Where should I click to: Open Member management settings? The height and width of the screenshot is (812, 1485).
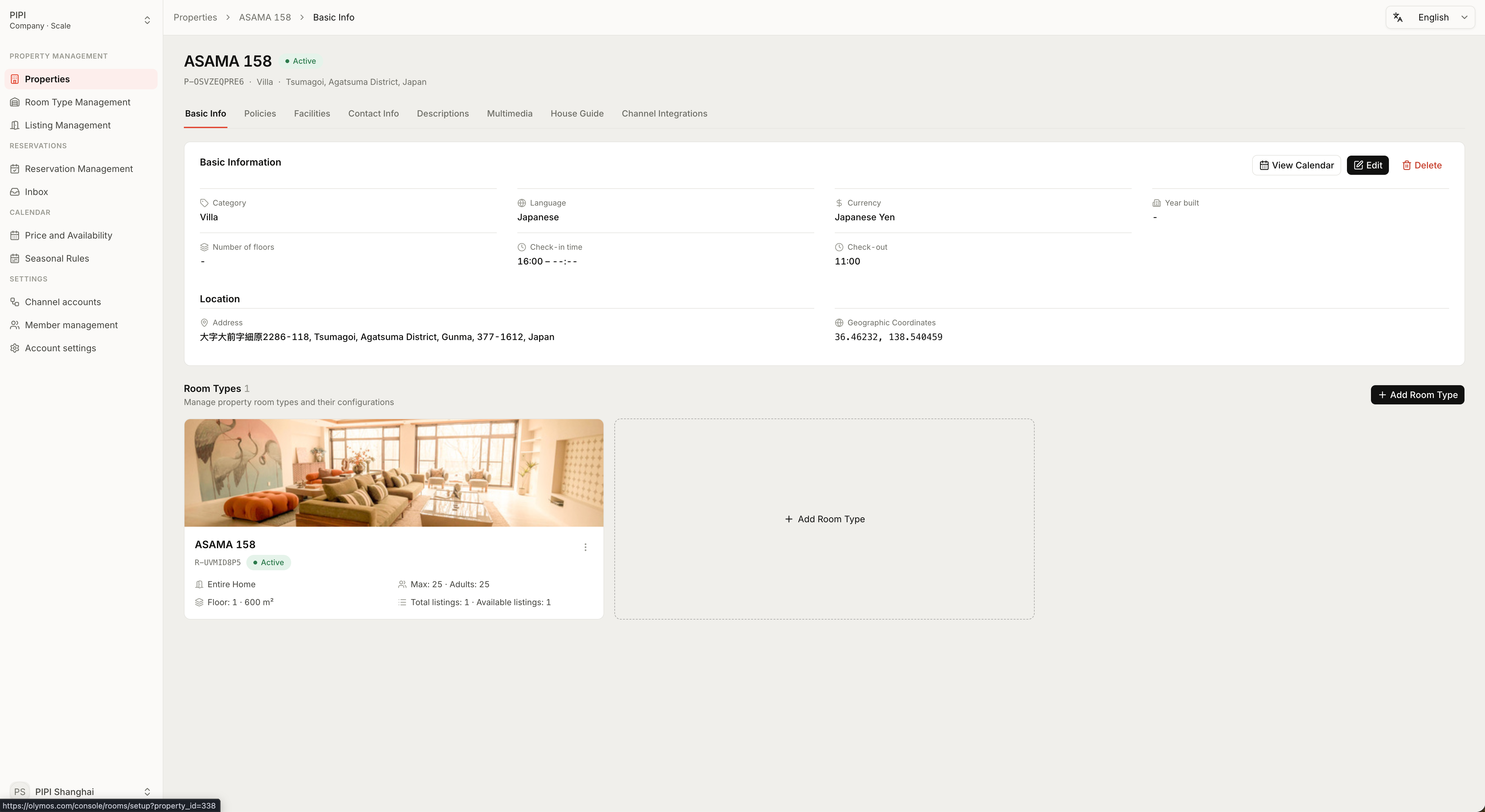[x=81, y=325]
